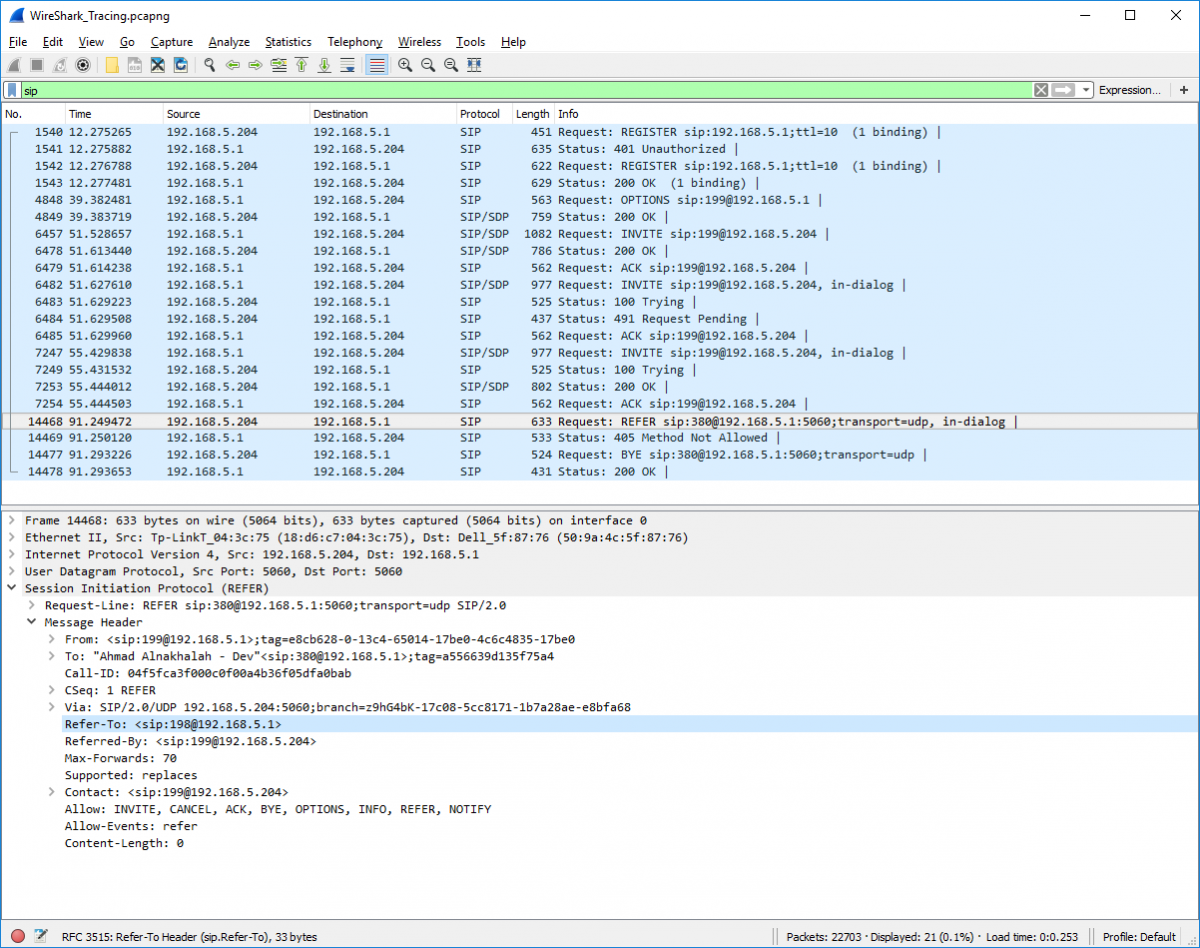Click the Expression... button
The height and width of the screenshot is (948, 1200).
(1130, 90)
